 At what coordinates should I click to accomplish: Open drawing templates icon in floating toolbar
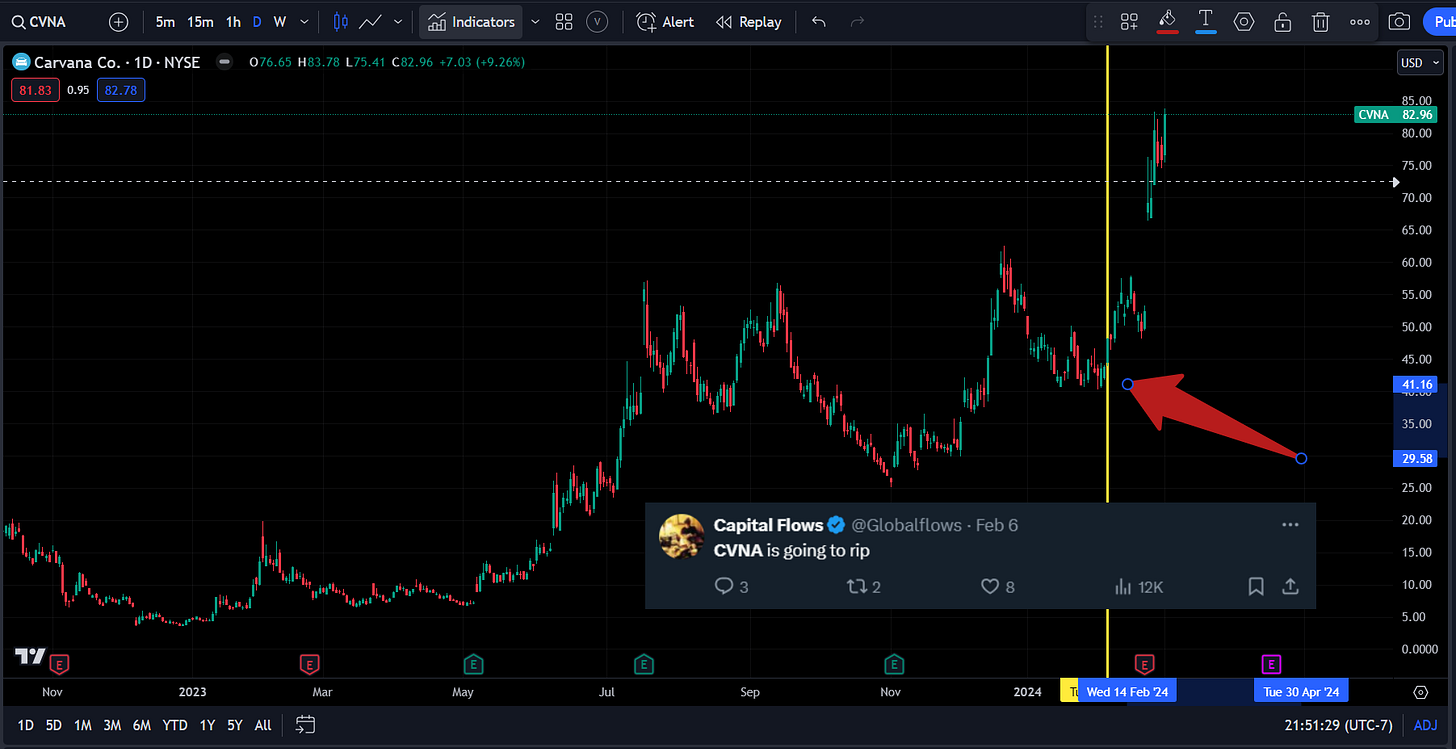(1129, 22)
